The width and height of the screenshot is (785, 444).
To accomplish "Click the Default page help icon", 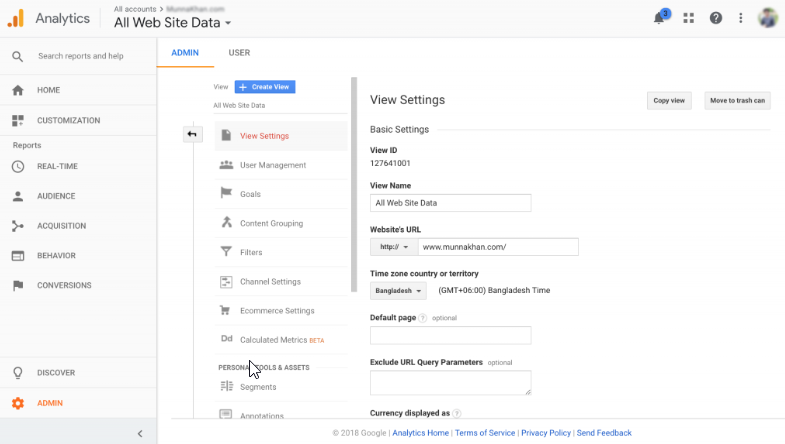I will [422, 317].
